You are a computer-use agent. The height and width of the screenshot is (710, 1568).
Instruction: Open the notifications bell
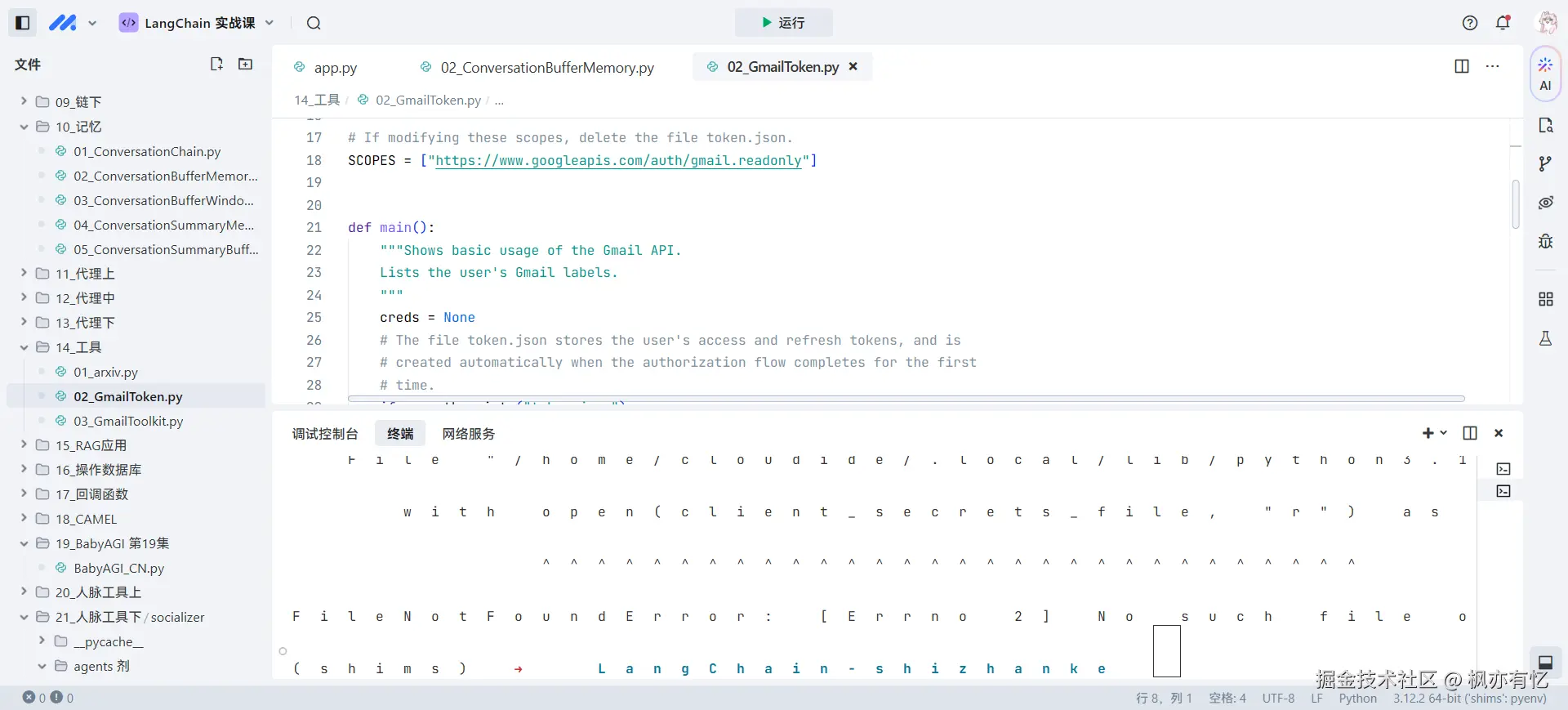1503,23
